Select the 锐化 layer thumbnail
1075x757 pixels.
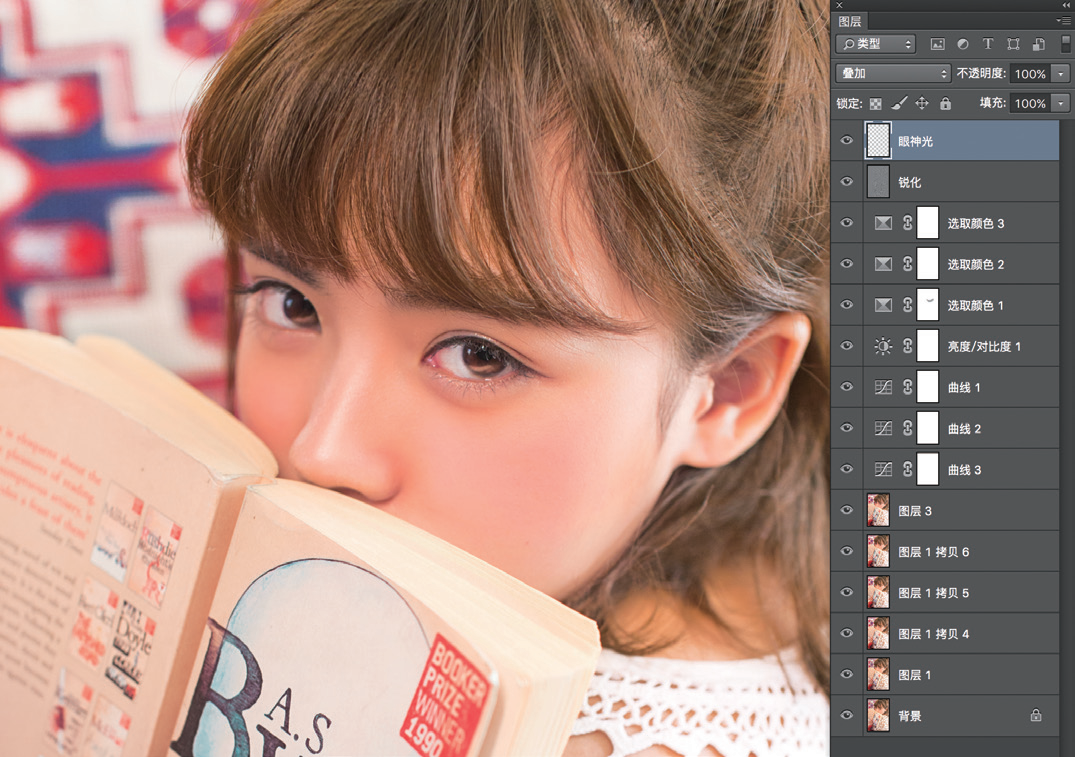point(878,182)
